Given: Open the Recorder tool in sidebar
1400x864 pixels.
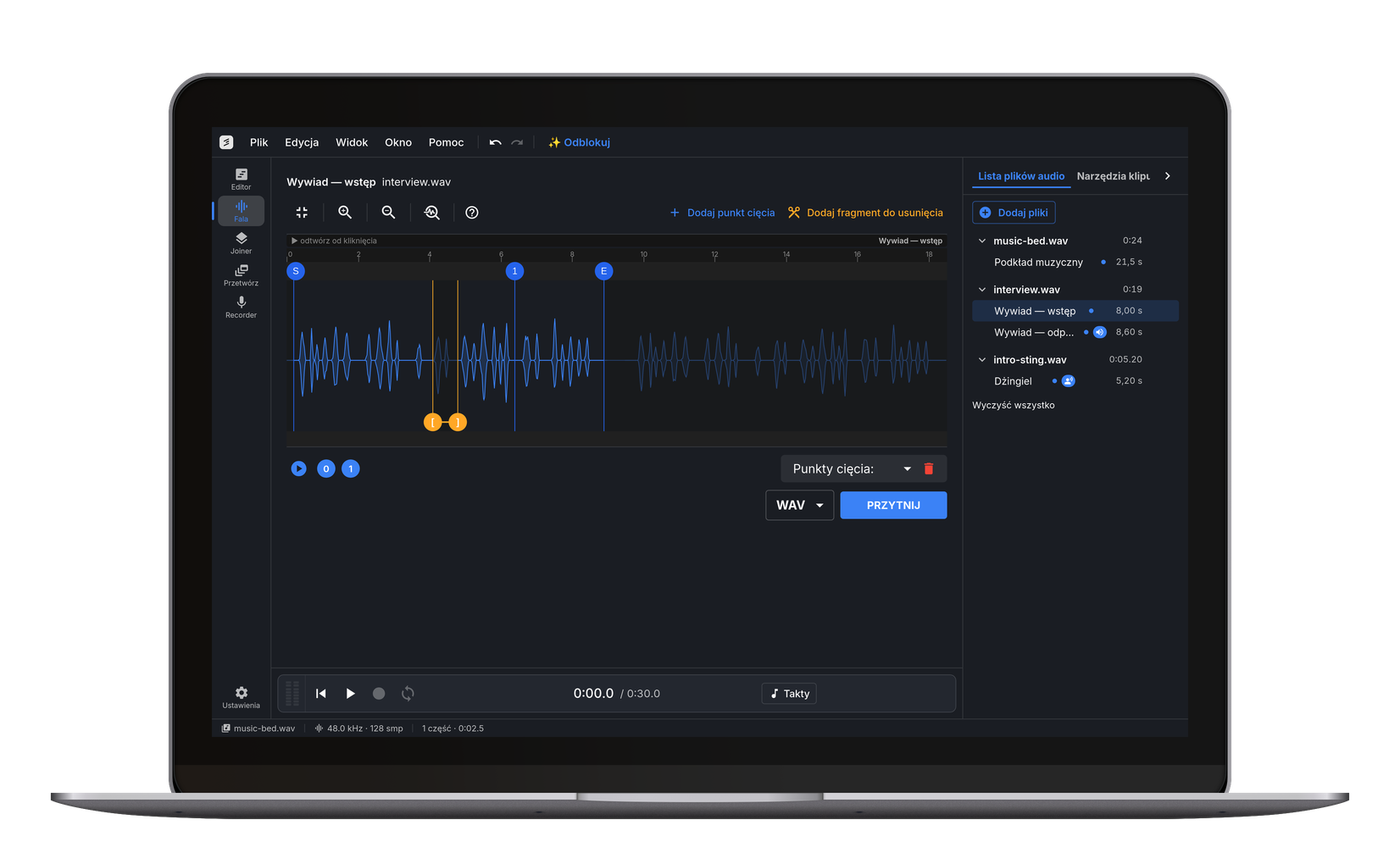Looking at the screenshot, I should point(241,307).
